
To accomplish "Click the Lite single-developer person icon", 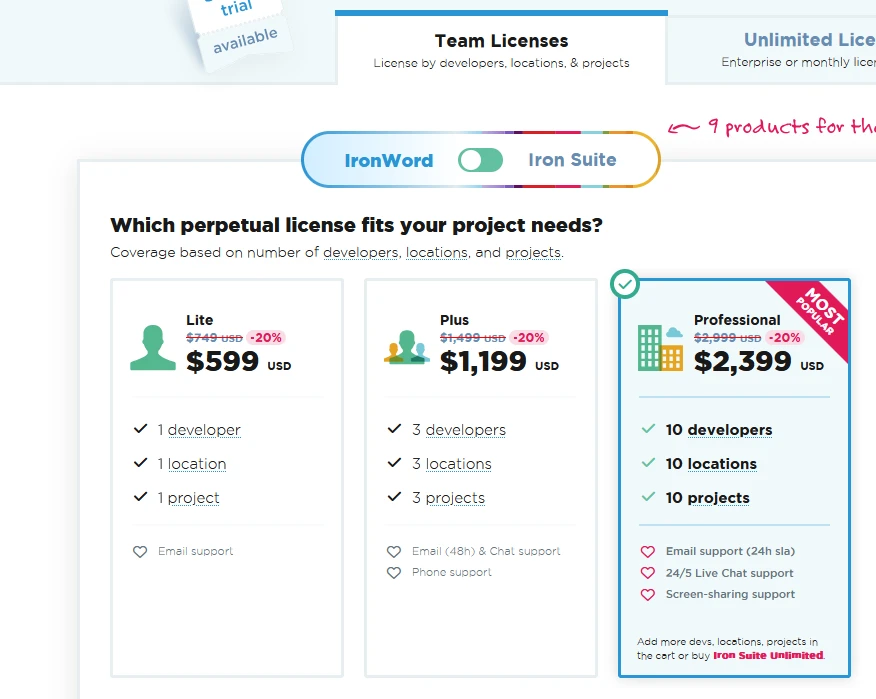I will pyautogui.click(x=152, y=347).
